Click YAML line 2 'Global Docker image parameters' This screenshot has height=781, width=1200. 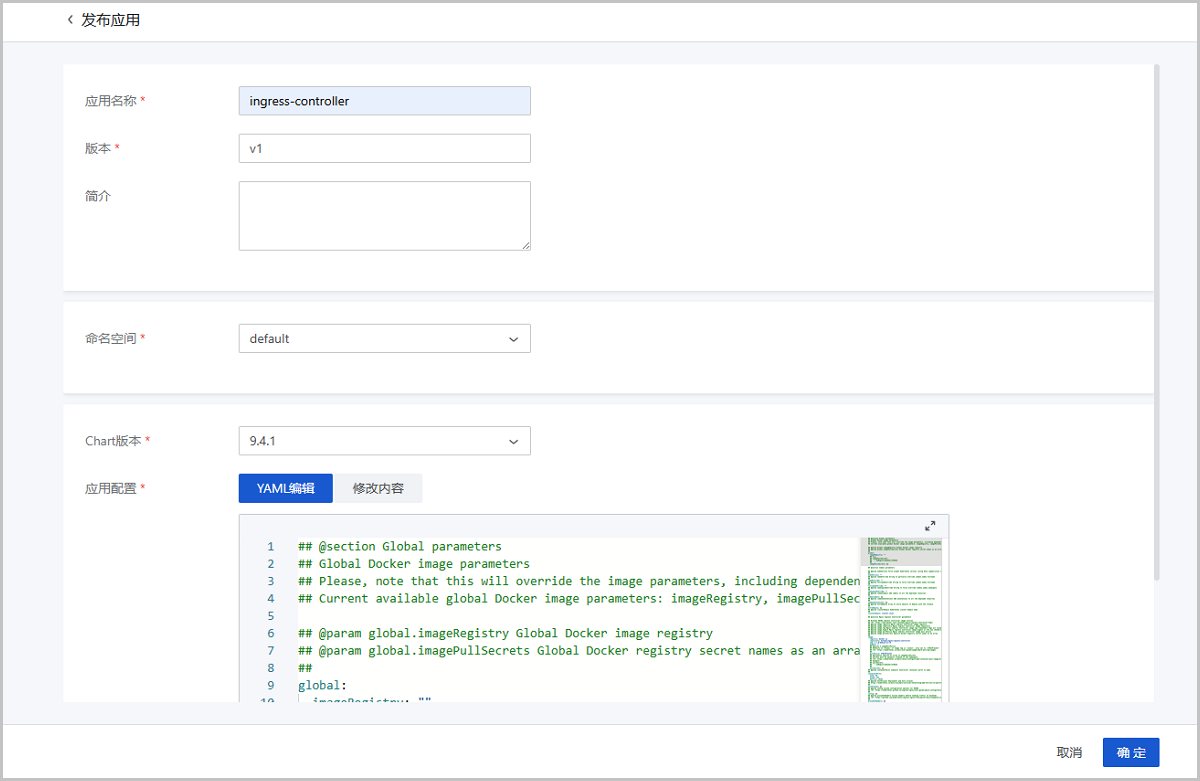click(414, 563)
